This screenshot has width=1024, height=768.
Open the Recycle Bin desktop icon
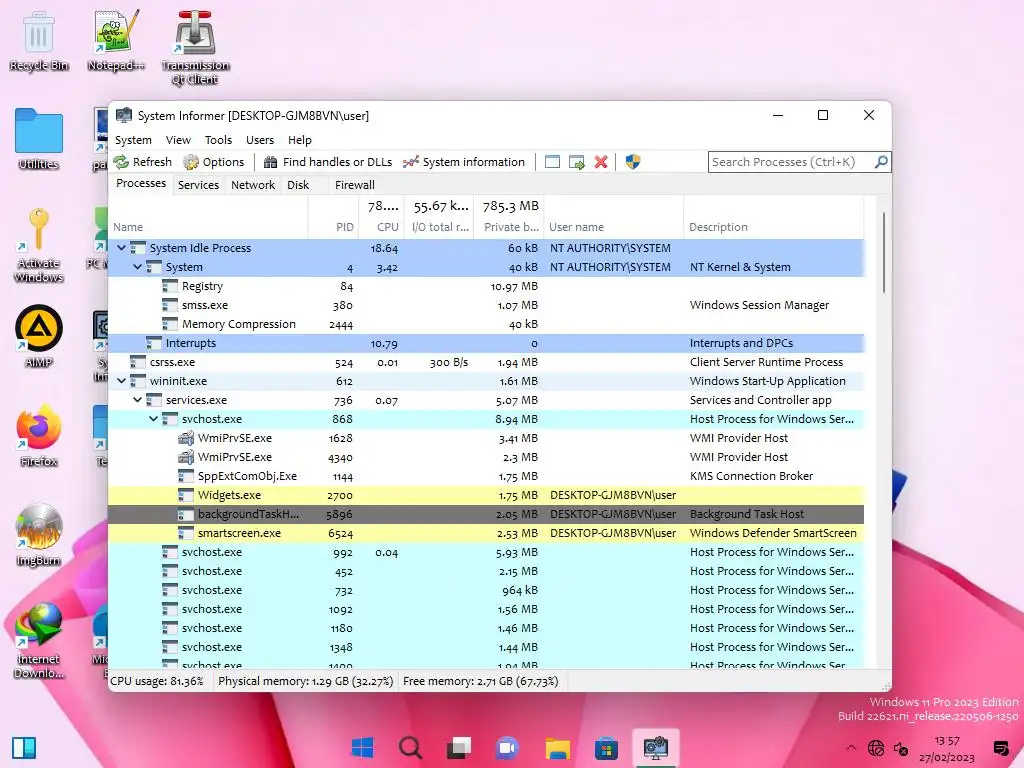(x=39, y=40)
